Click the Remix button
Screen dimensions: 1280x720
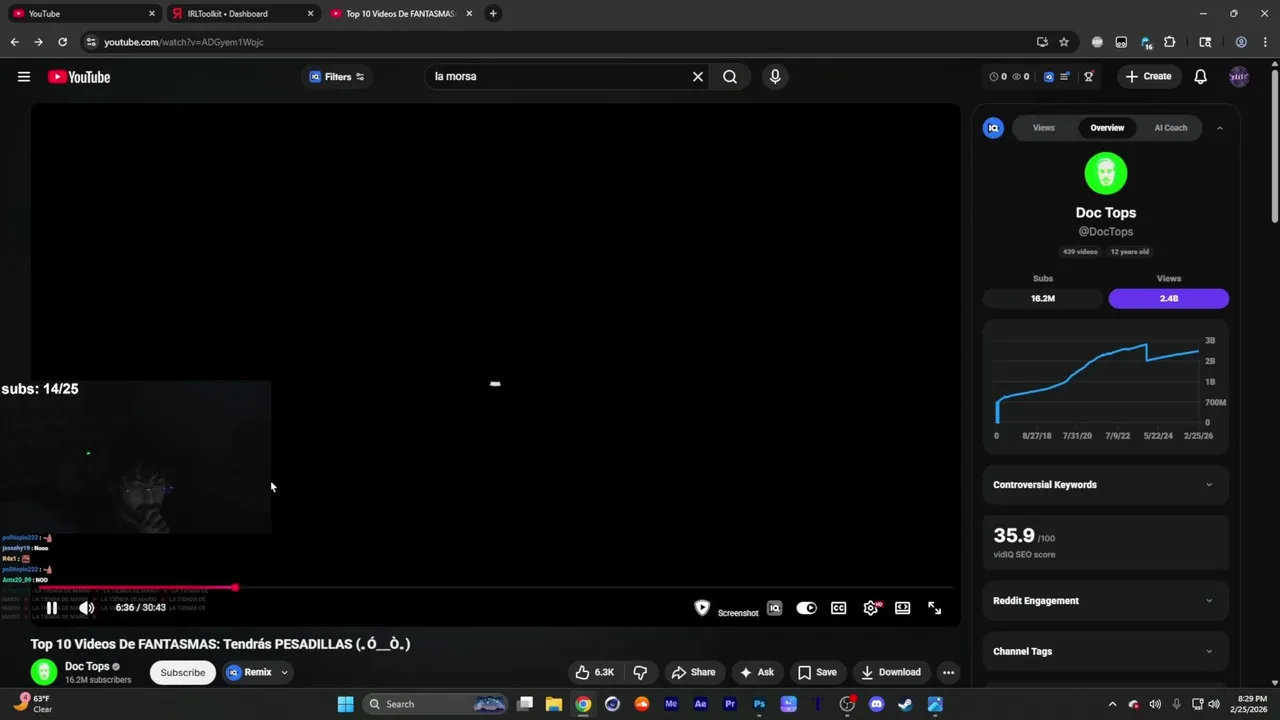click(249, 672)
